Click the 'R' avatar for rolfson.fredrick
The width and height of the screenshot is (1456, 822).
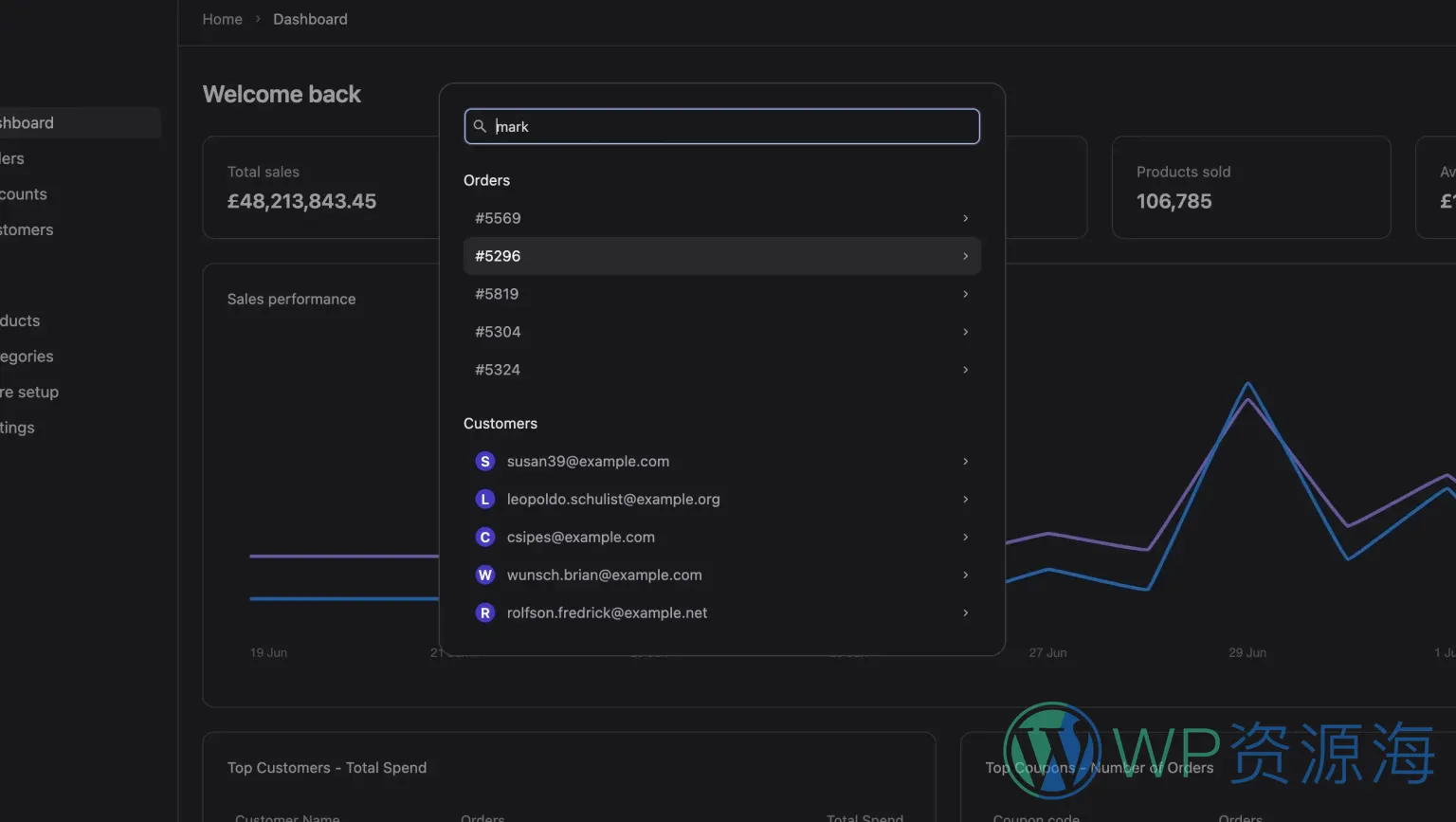coord(485,613)
